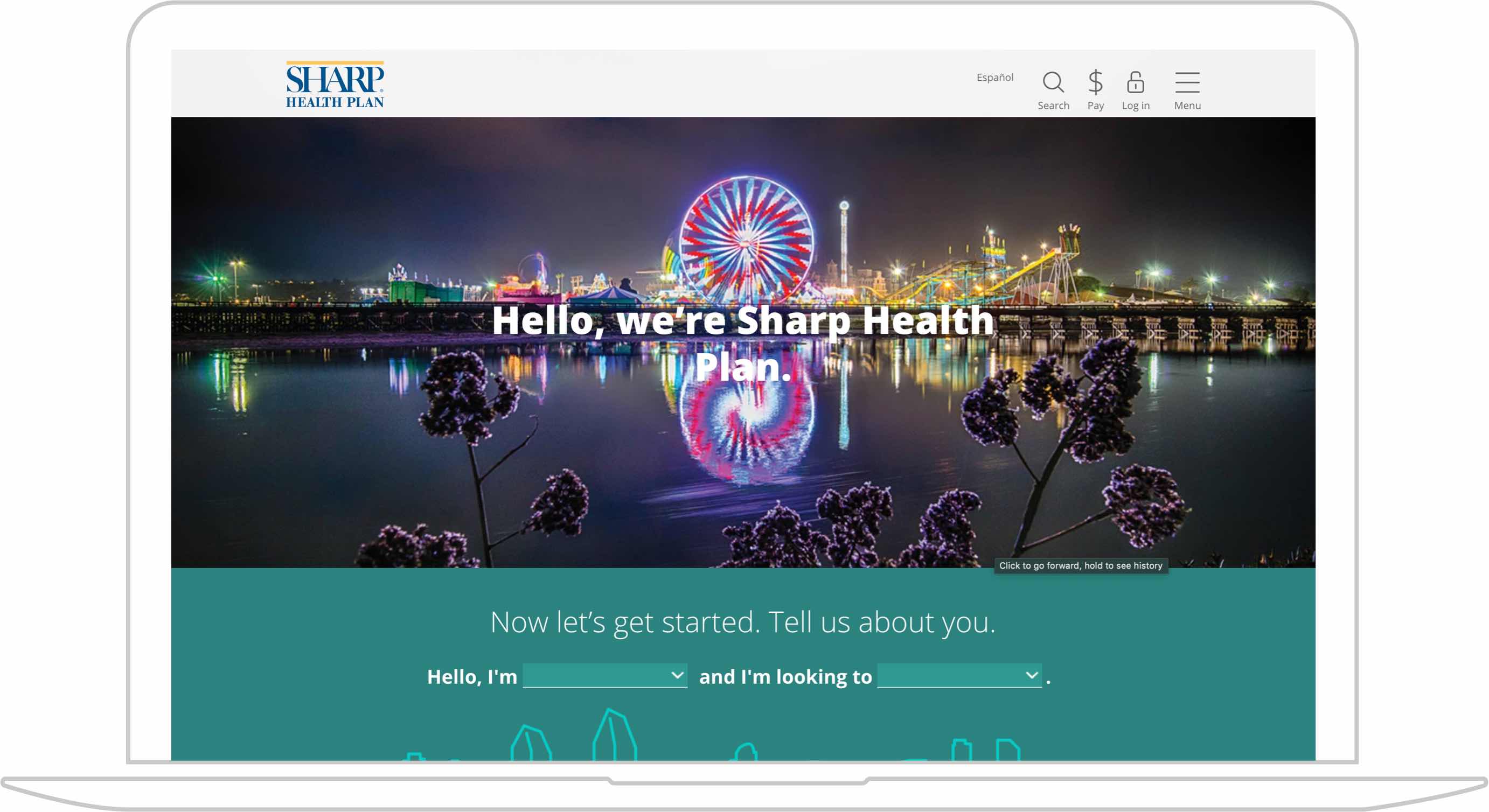The height and width of the screenshot is (812, 1489).
Task: Open the "Hello, I'm" dropdown
Action: [x=604, y=676]
